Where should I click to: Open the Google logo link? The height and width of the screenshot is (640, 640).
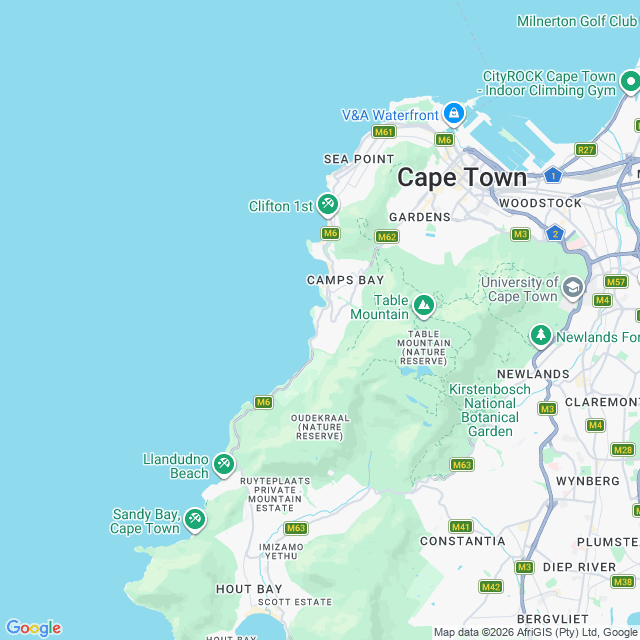click(33, 628)
